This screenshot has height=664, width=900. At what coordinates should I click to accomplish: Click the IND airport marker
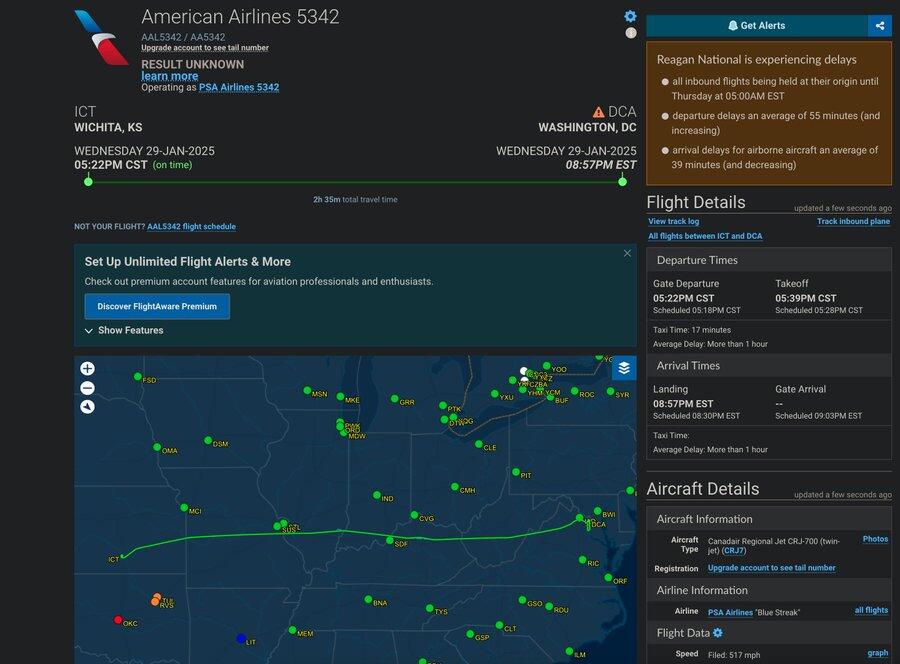click(x=377, y=495)
